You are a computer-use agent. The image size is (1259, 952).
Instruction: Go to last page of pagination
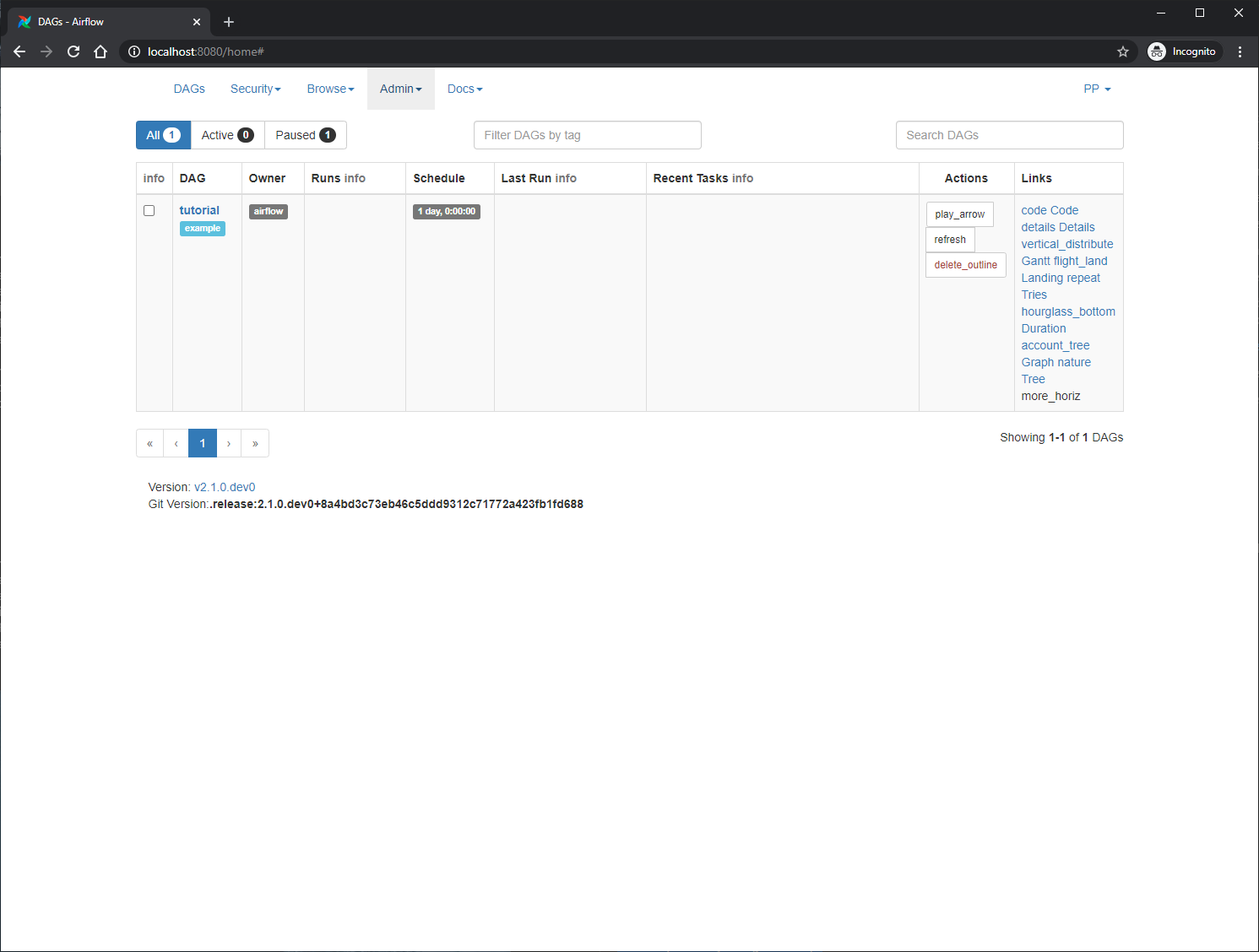pyautogui.click(x=255, y=443)
